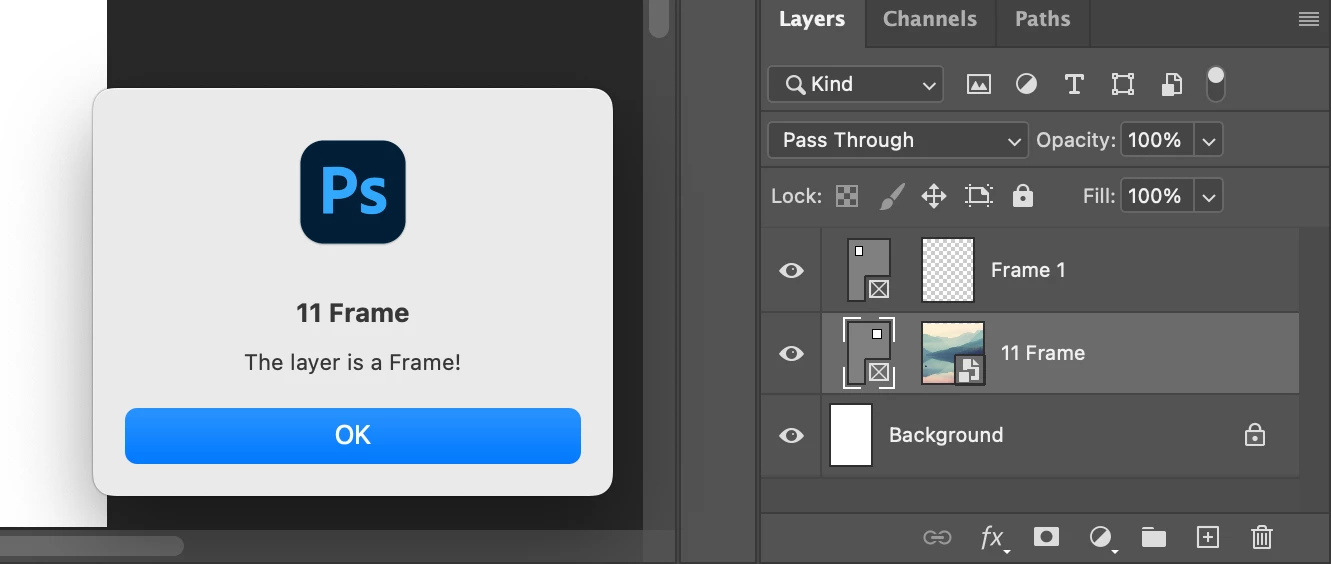Open the Kind filter dropdown
Image resolution: width=1331 pixels, height=564 pixels.
point(855,85)
